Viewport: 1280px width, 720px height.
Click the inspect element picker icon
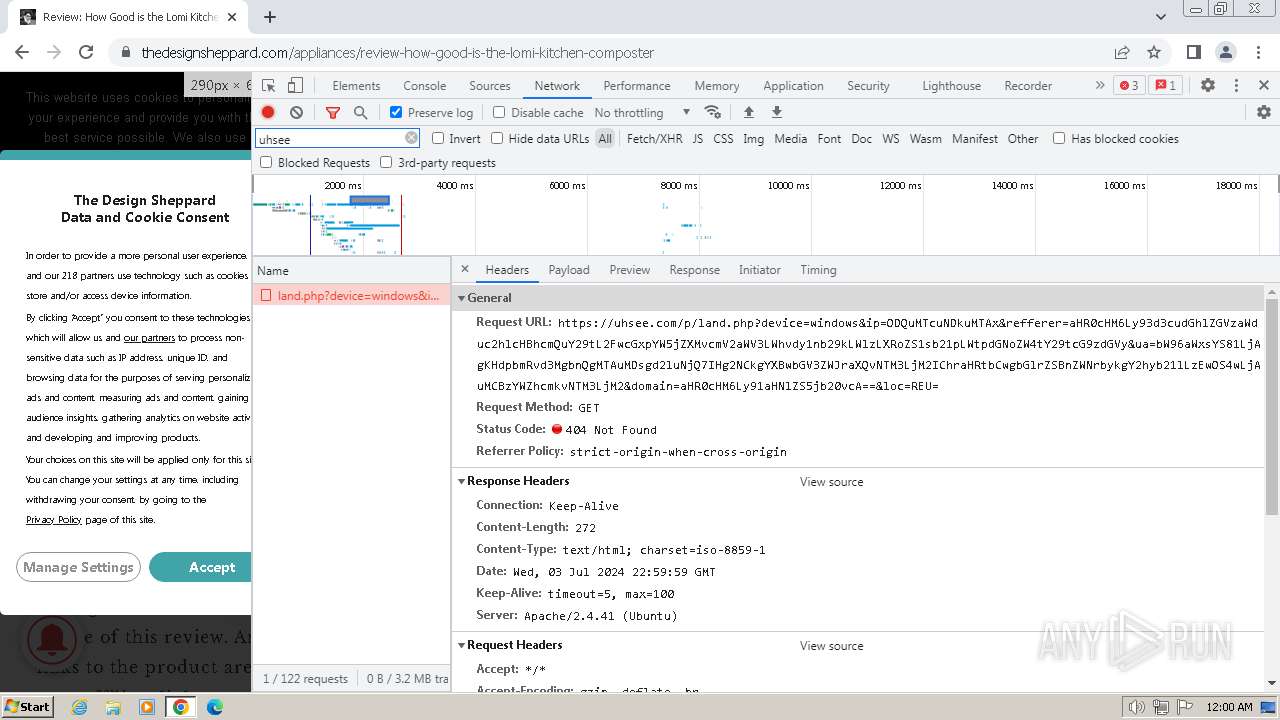pyautogui.click(x=268, y=86)
